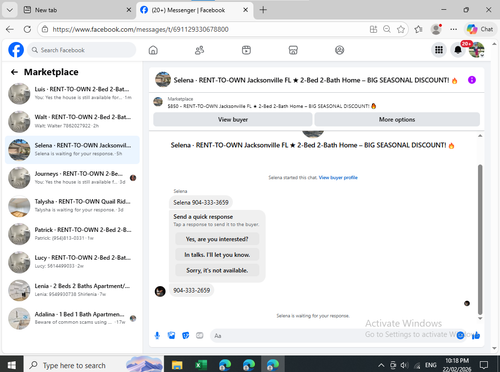
Task: Open the Facebook menu grid icon
Action: (439, 50)
